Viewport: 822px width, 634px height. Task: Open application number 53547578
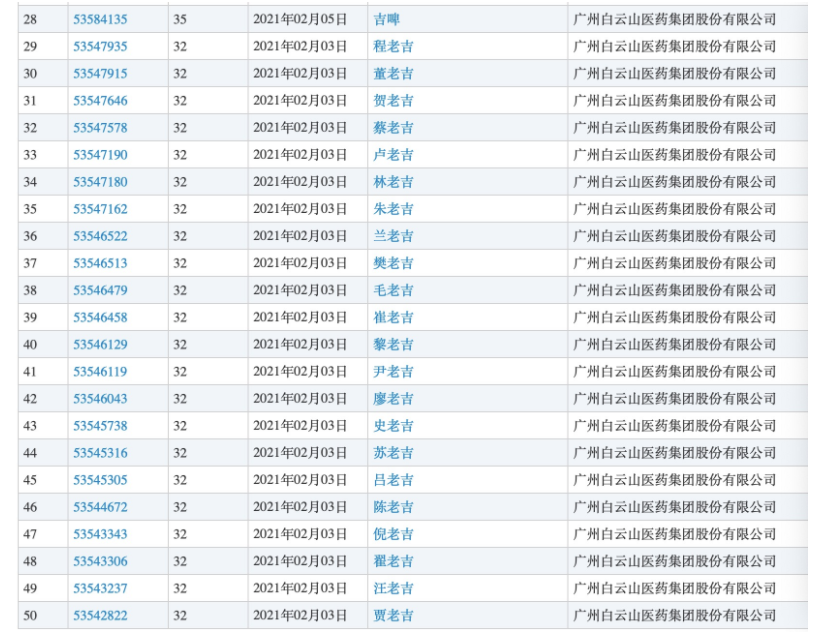pos(100,127)
